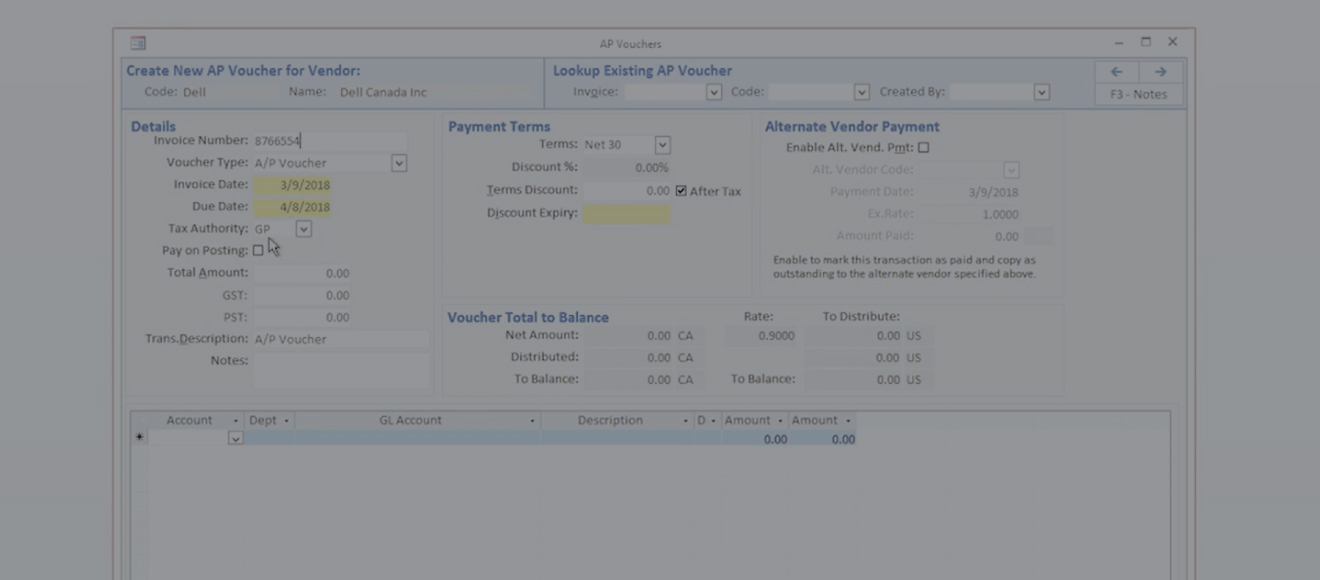
Task: Expand the Tax Authority dropdown
Action: 304,229
